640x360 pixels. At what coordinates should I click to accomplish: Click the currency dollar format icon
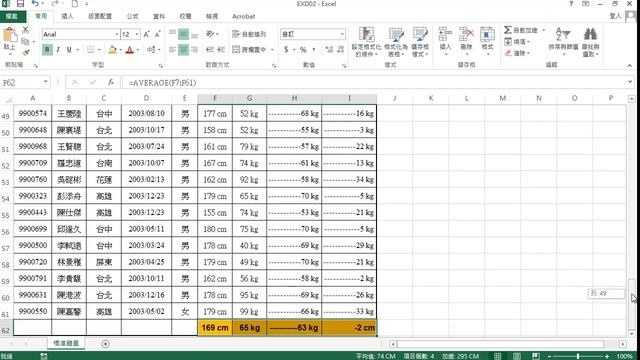click(x=286, y=50)
